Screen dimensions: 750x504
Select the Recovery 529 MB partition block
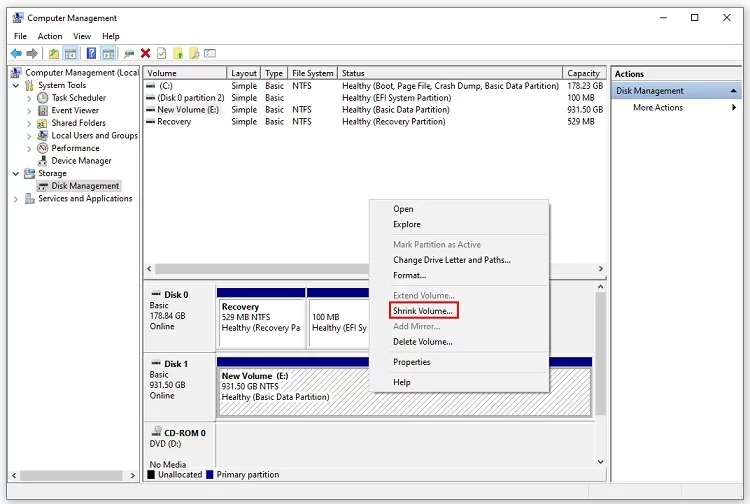[x=261, y=318]
